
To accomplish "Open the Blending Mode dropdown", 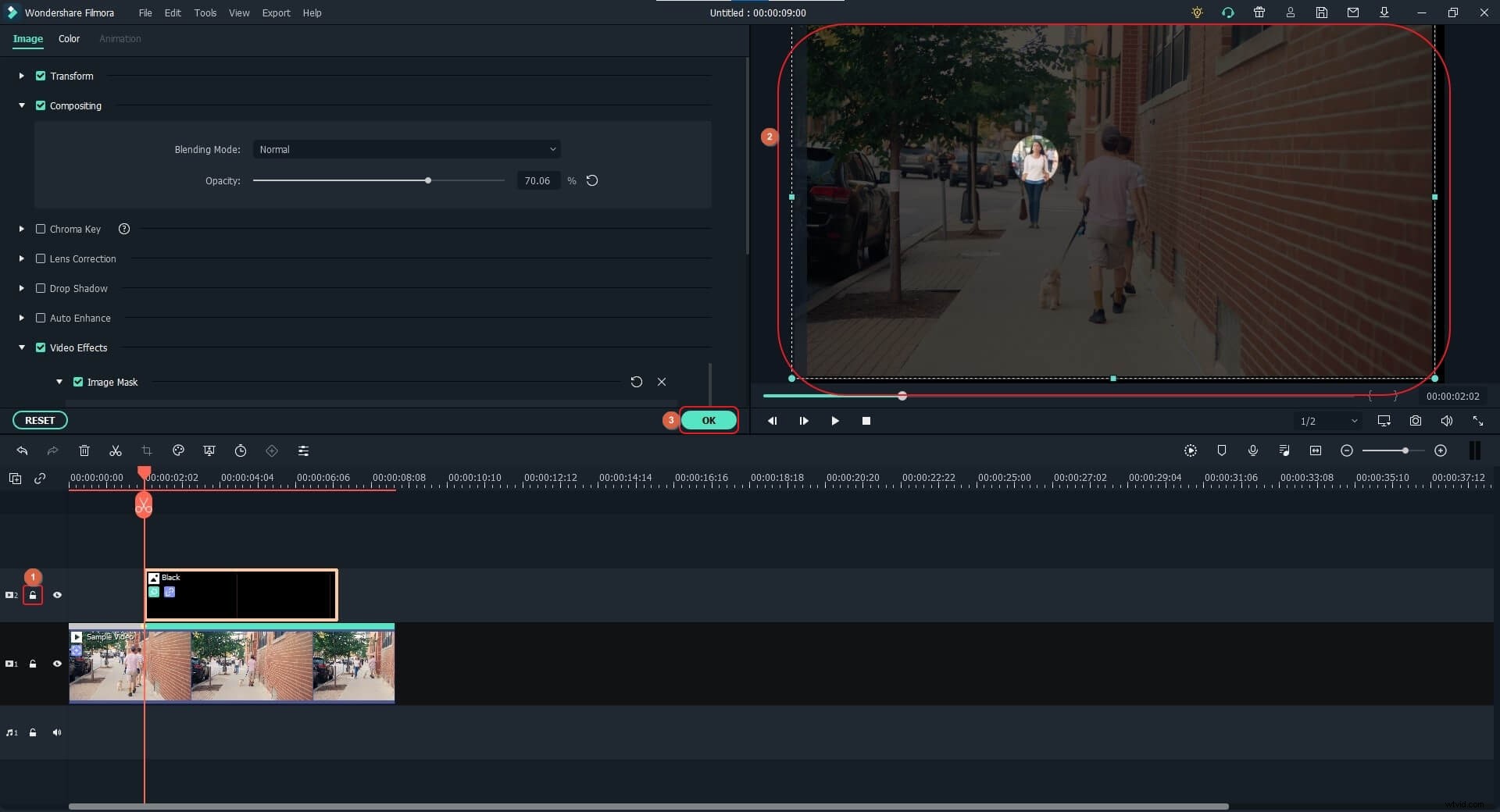I will click(406, 149).
